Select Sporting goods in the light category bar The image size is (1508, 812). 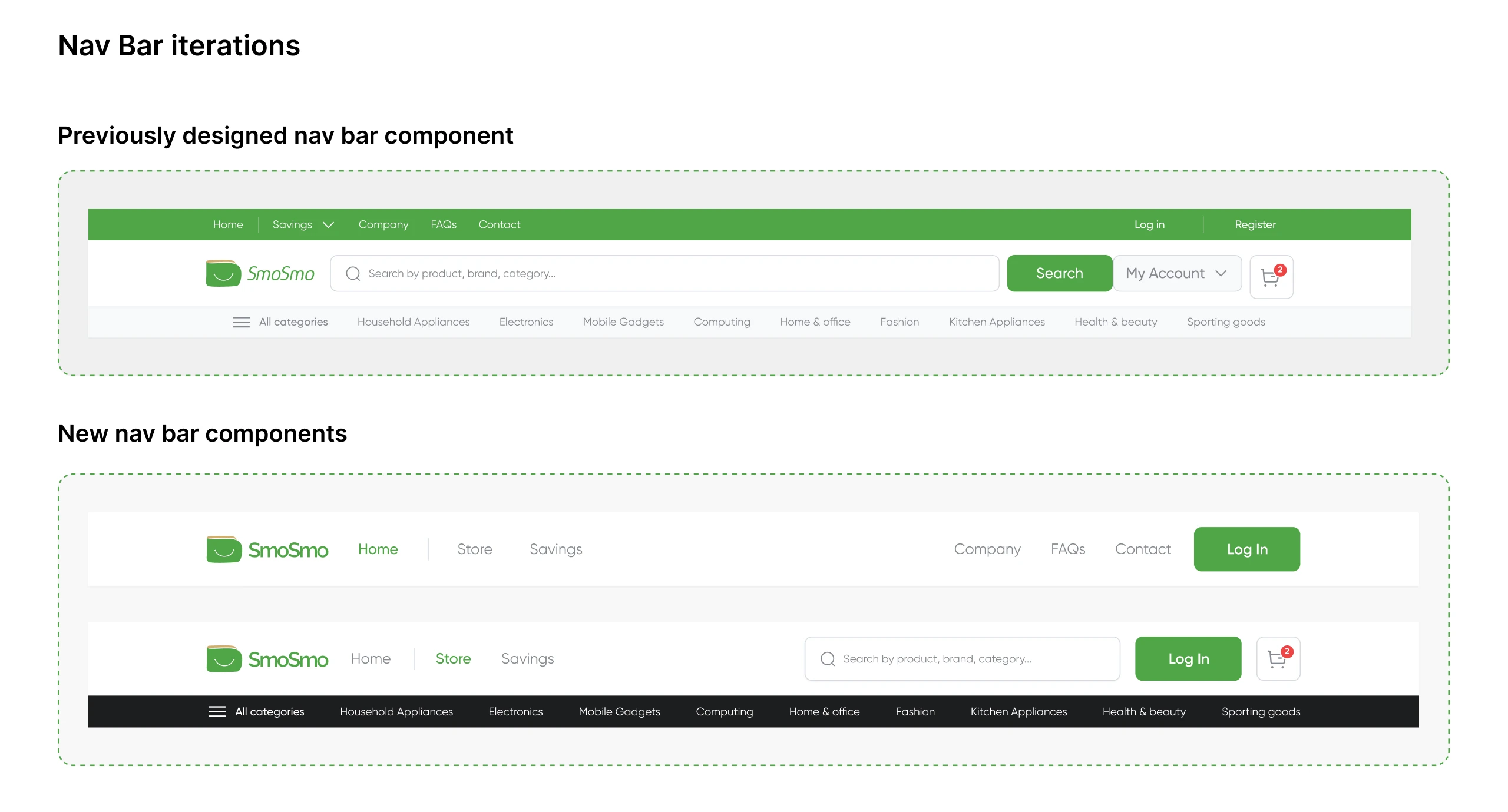coord(1226,322)
